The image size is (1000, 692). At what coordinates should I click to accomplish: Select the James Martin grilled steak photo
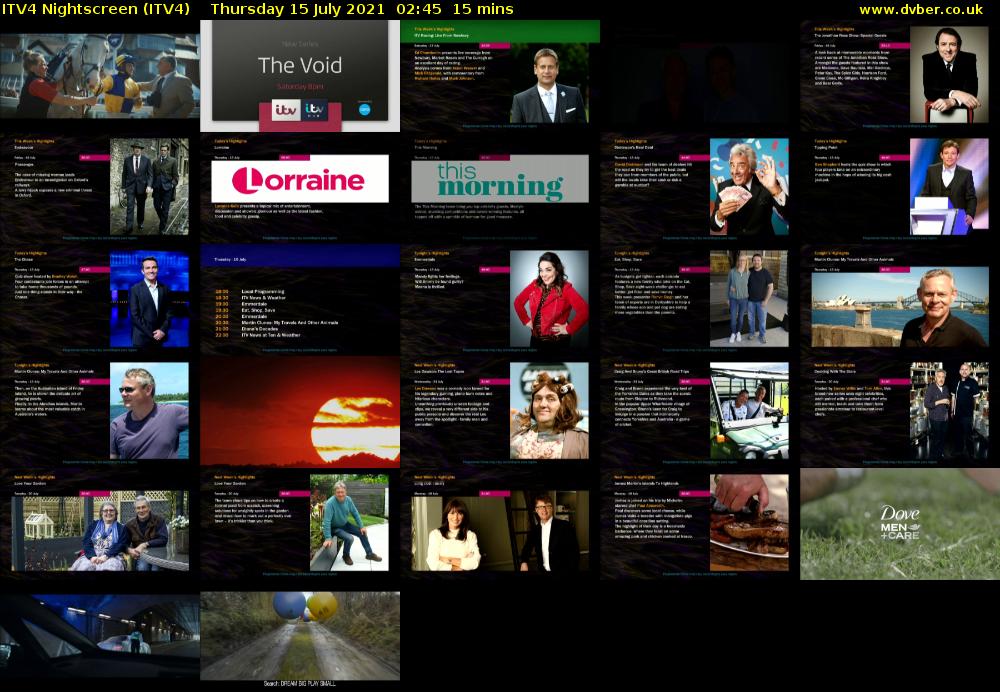(x=749, y=523)
